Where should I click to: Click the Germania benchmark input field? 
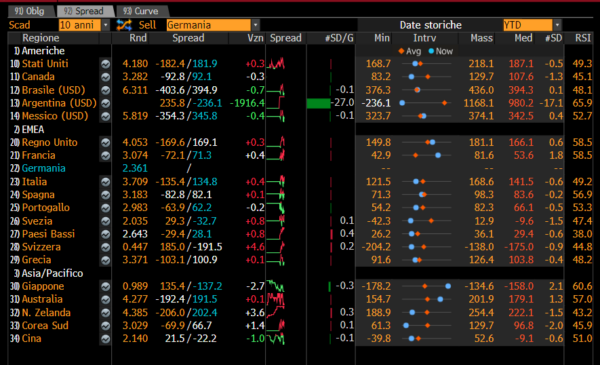(x=209, y=25)
